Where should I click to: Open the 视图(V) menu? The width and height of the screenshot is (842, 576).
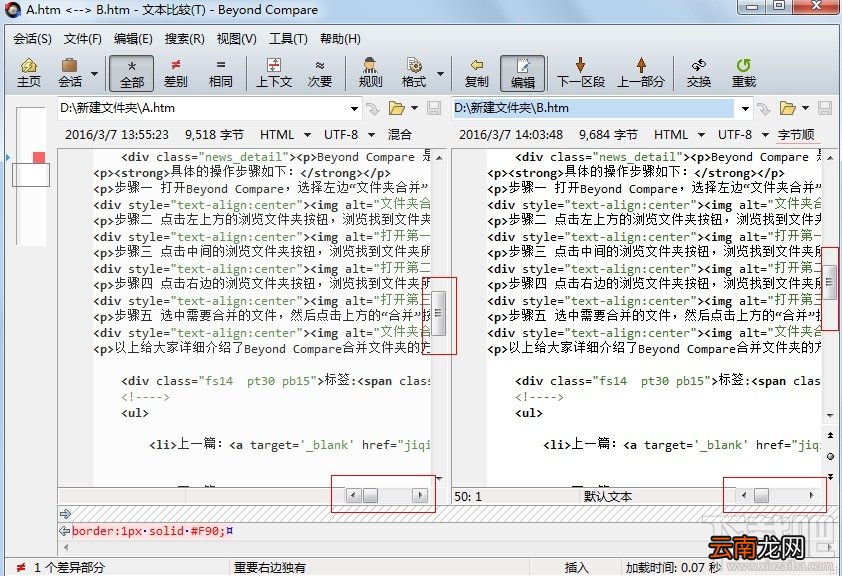pyautogui.click(x=236, y=39)
